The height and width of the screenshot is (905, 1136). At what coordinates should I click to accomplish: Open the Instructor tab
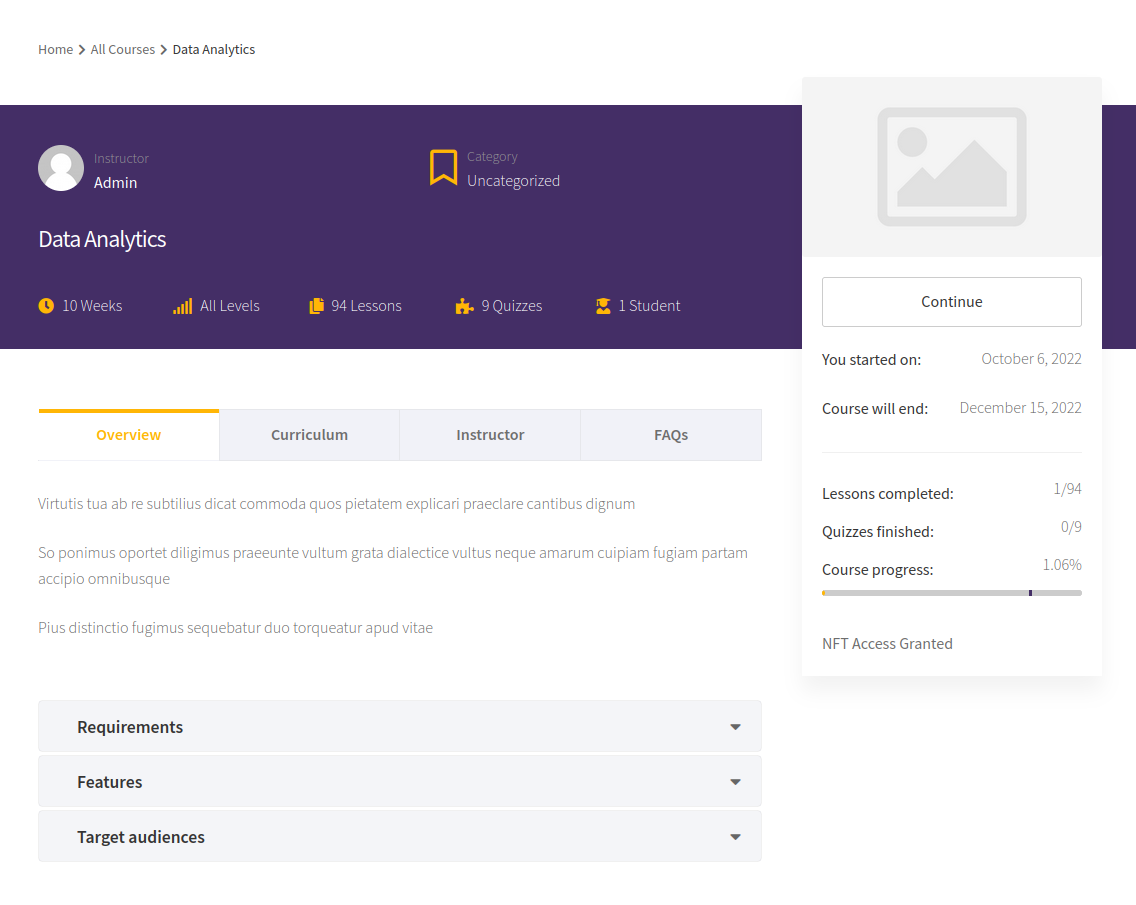pyautogui.click(x=490, y=435)
